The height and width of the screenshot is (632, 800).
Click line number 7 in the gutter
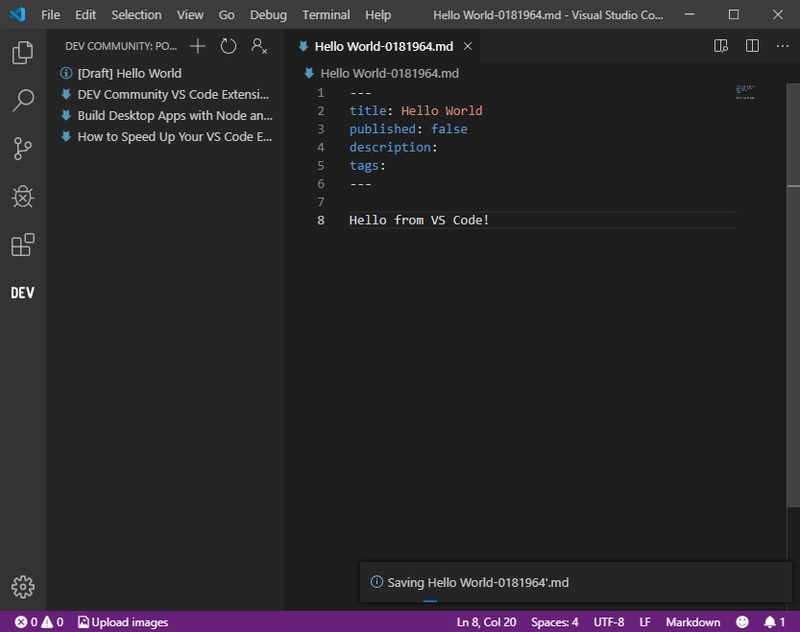tap(320, 202)
